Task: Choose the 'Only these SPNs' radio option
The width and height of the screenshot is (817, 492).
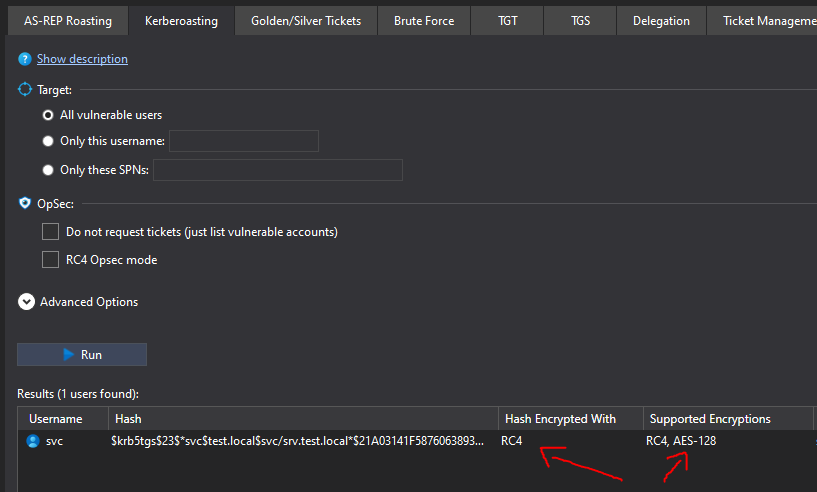Action: (x=48, y=170)
